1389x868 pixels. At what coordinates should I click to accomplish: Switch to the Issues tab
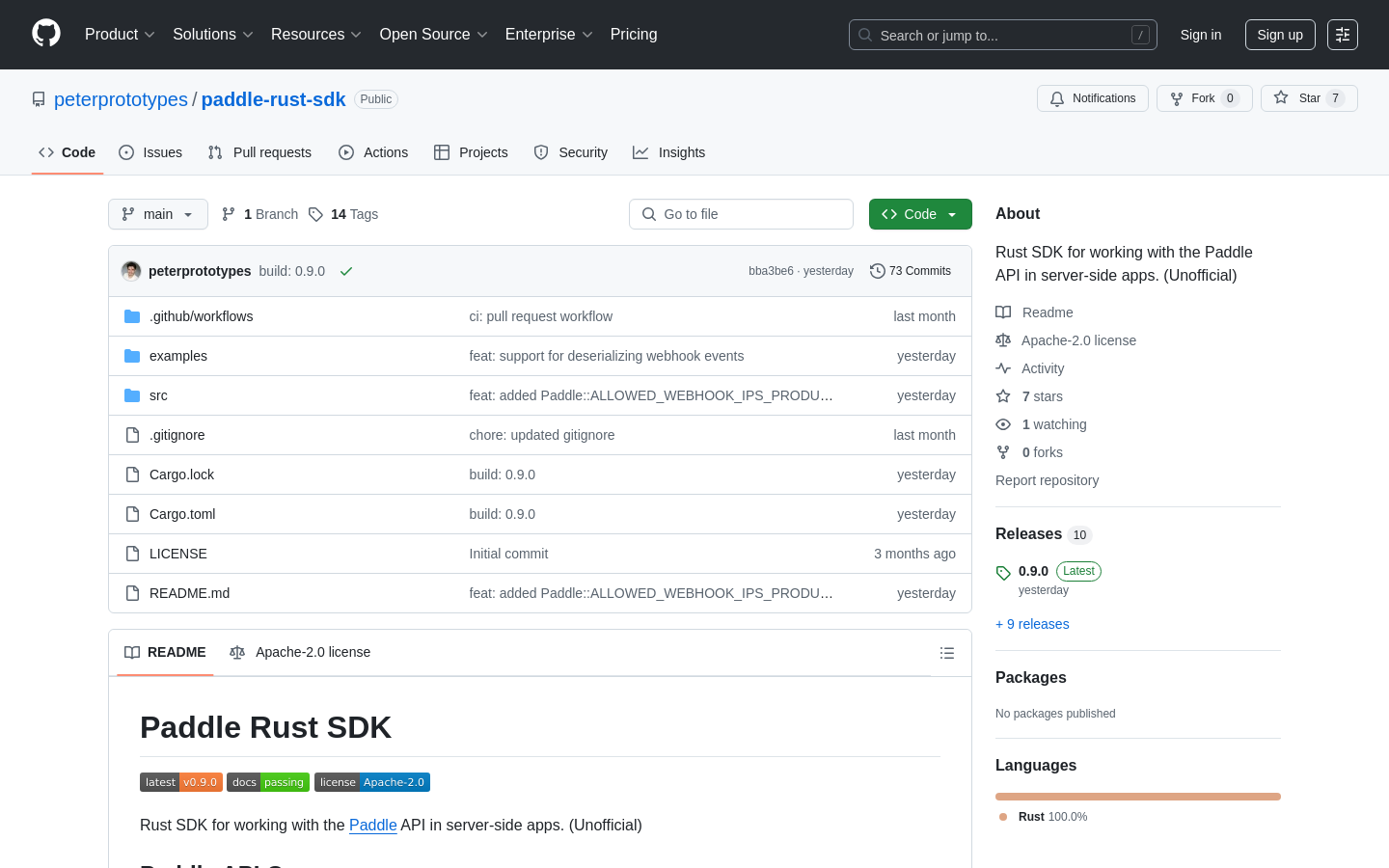pos(150,152)
